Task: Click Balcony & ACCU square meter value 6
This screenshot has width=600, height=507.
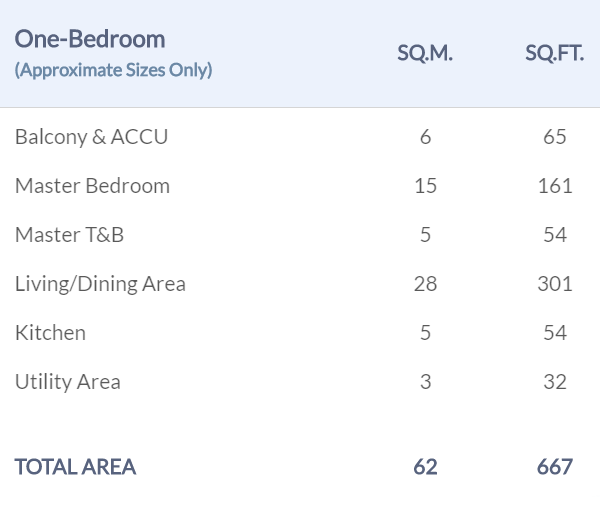Action: pos(426,137)
